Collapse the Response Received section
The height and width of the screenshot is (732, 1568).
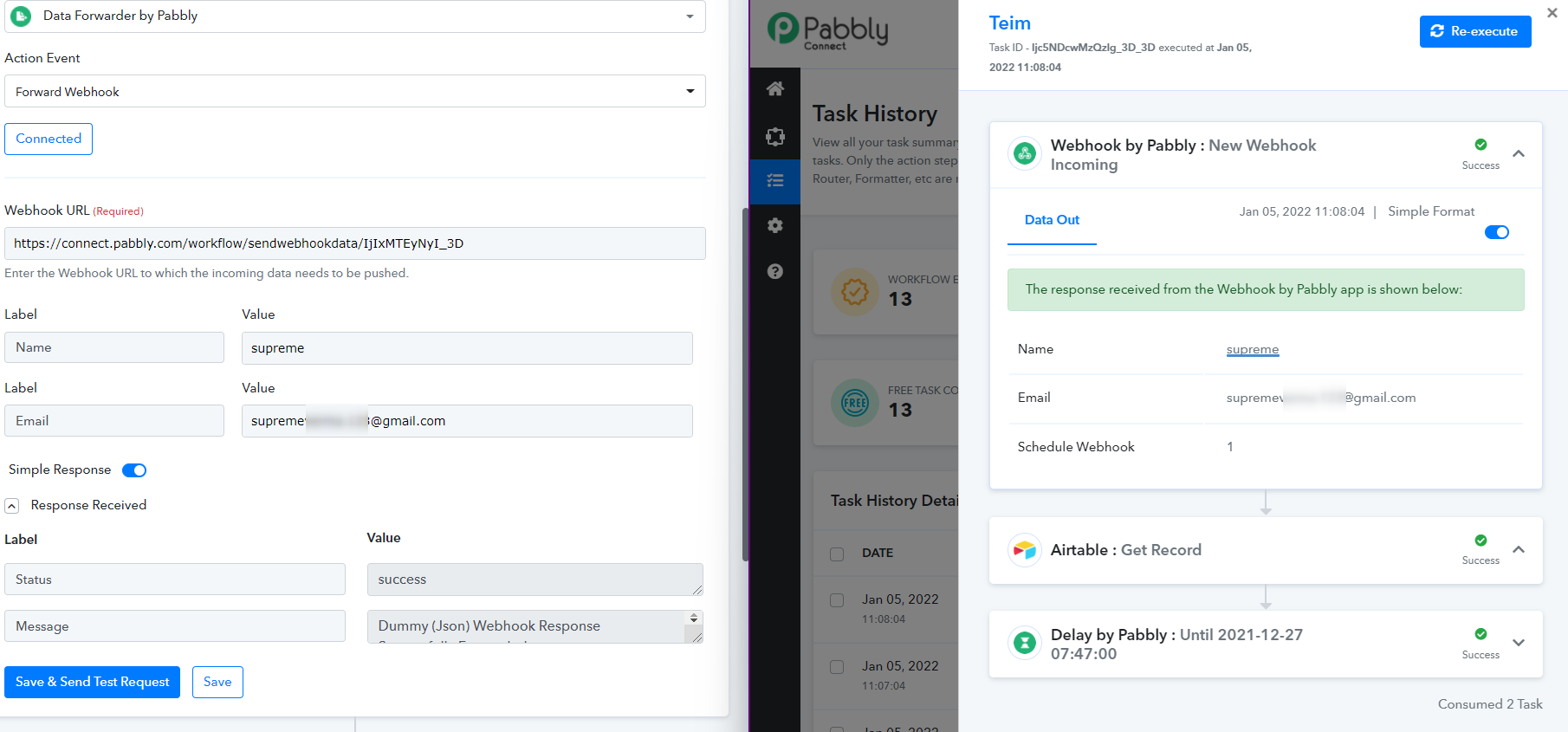(x=12, y=506)
